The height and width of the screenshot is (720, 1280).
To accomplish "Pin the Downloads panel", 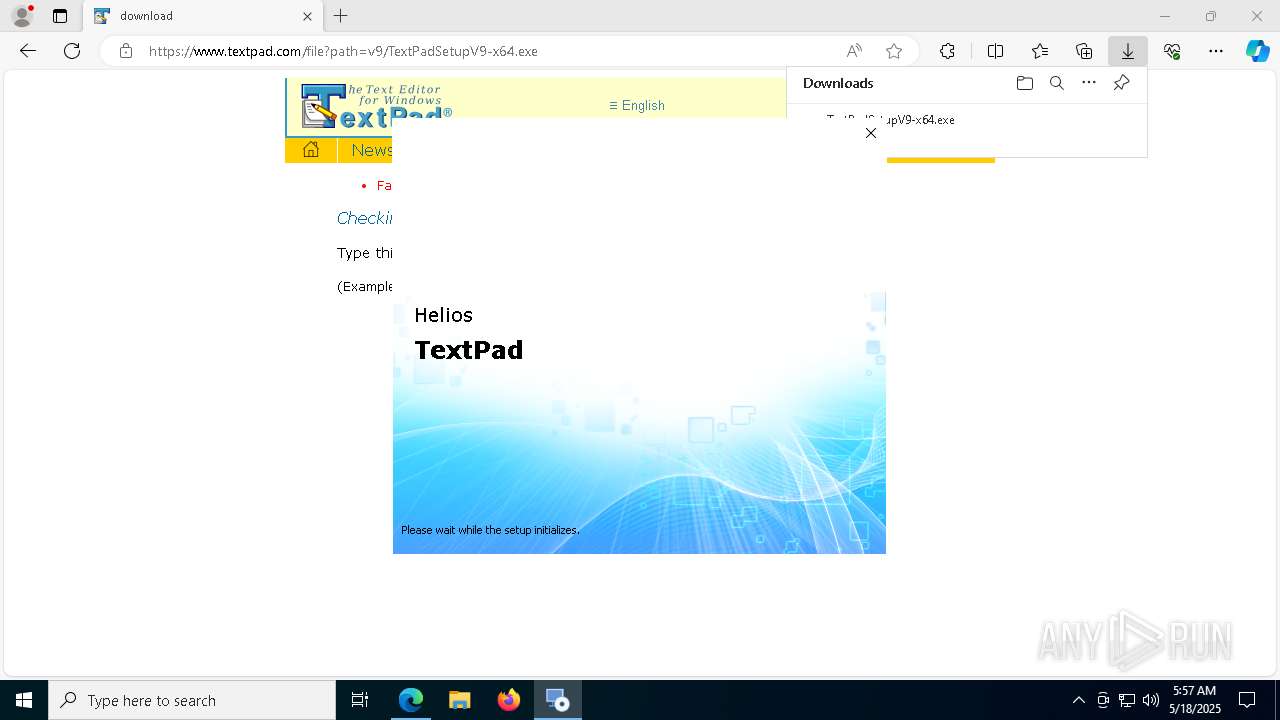I will 1121,83.
